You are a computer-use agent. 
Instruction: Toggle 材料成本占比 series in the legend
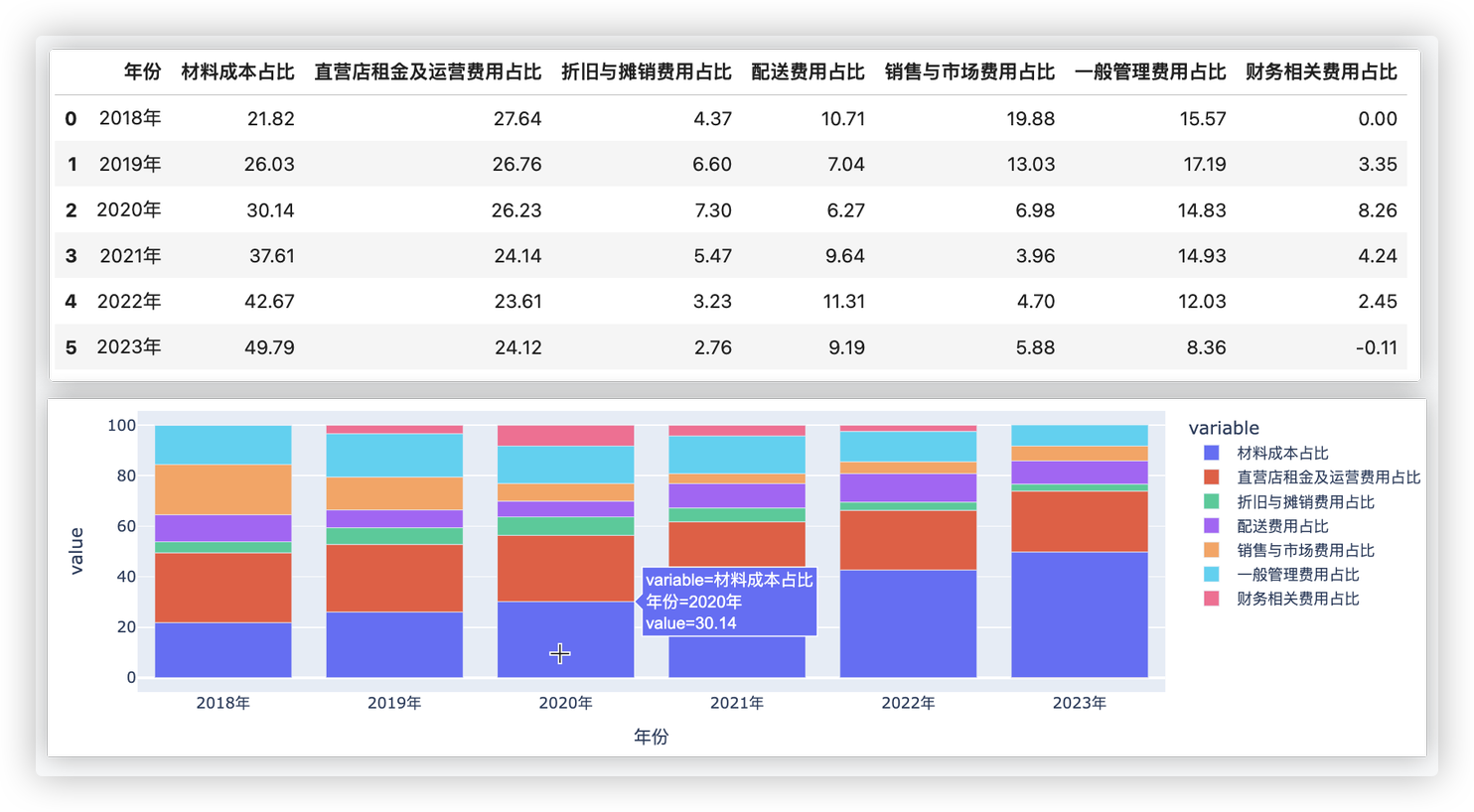tap(1281, 453)
